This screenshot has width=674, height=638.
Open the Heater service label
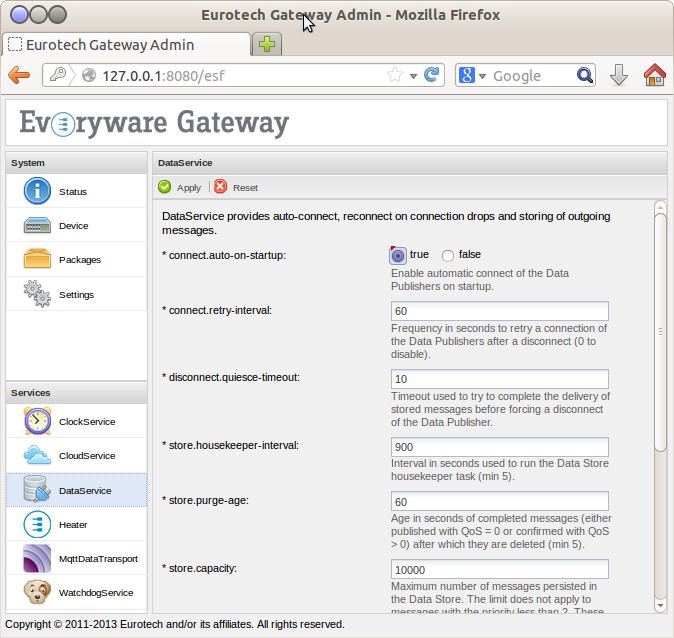pyautogui.click(x=73, y=525)
